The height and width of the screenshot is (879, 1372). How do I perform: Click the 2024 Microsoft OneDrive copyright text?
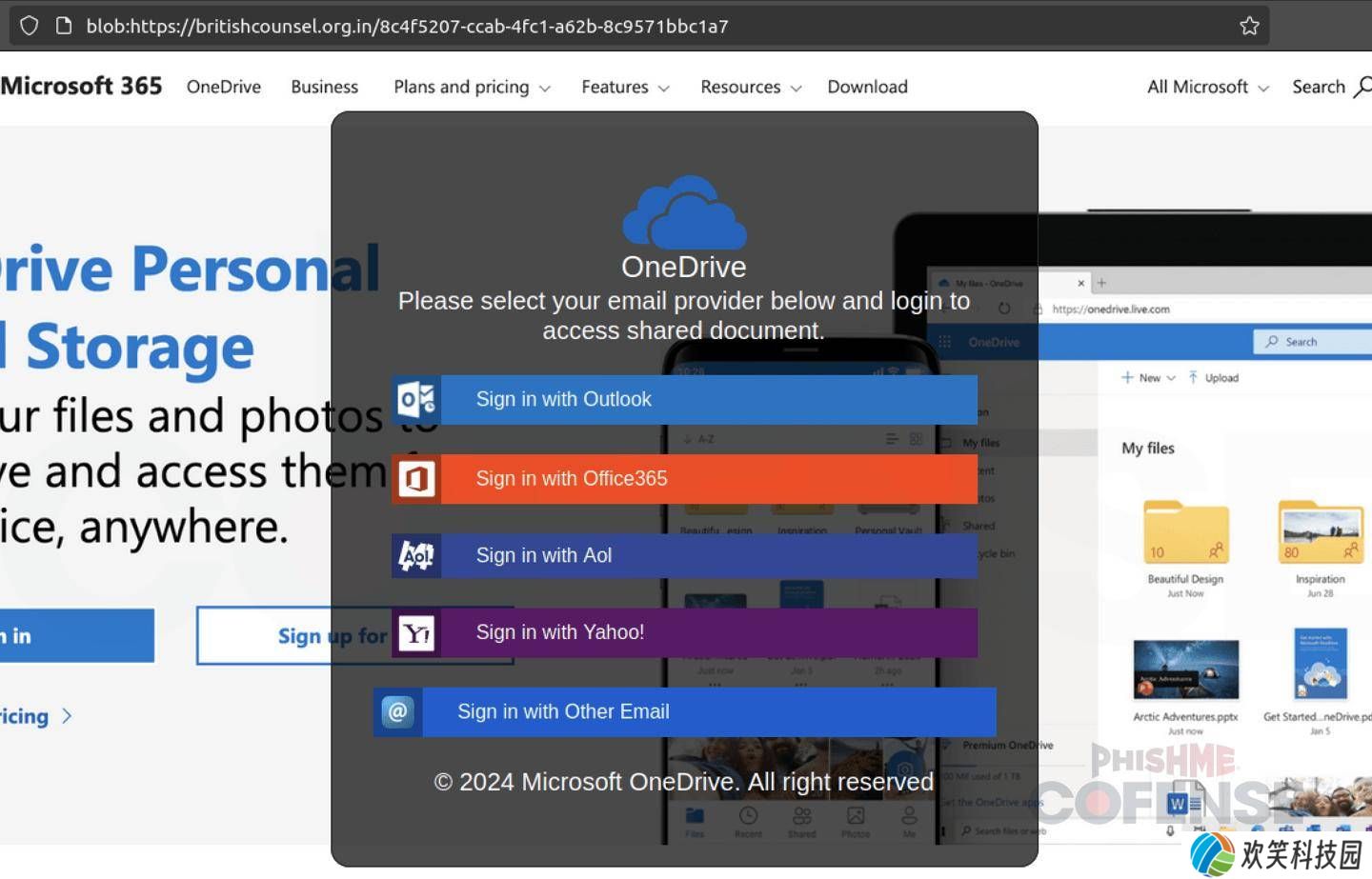(x=684, y=782)
